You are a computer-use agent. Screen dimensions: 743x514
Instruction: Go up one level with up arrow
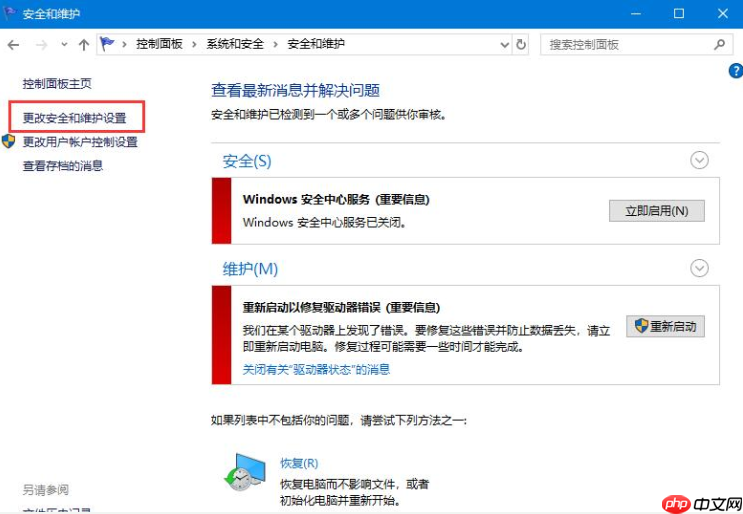click(x=84, y=45)
